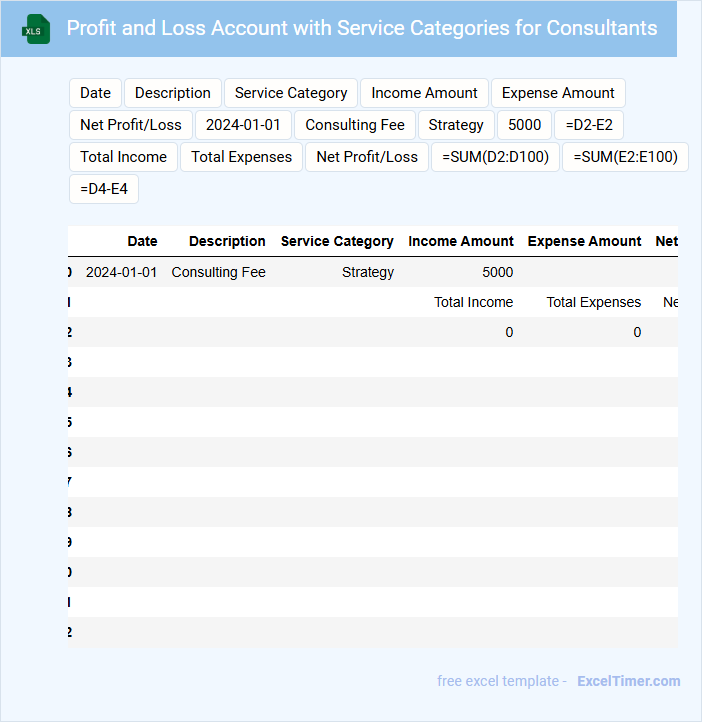
Task: Click the 'Description' tag chip
Action: coord(173,93)
